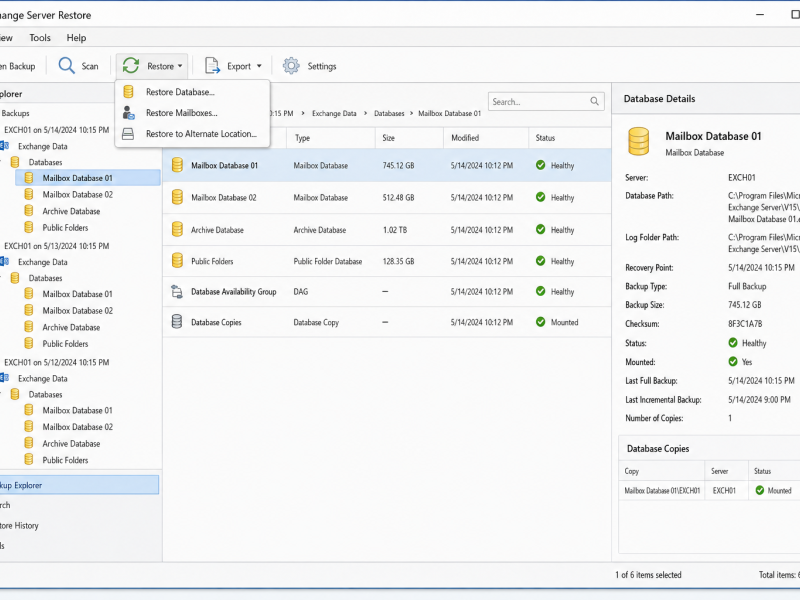Click the Databases folder icon under 5/14/2024 backup
800x600 pixels.
coord(15,162)
